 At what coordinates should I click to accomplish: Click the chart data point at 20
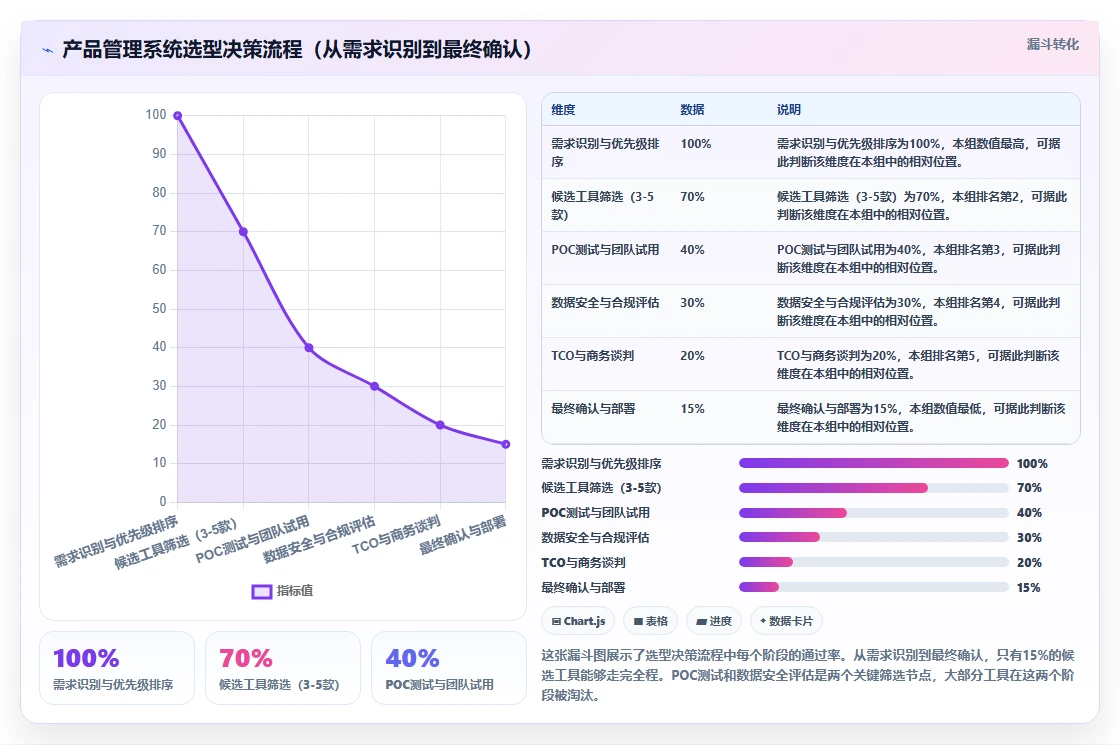(440, 425)
